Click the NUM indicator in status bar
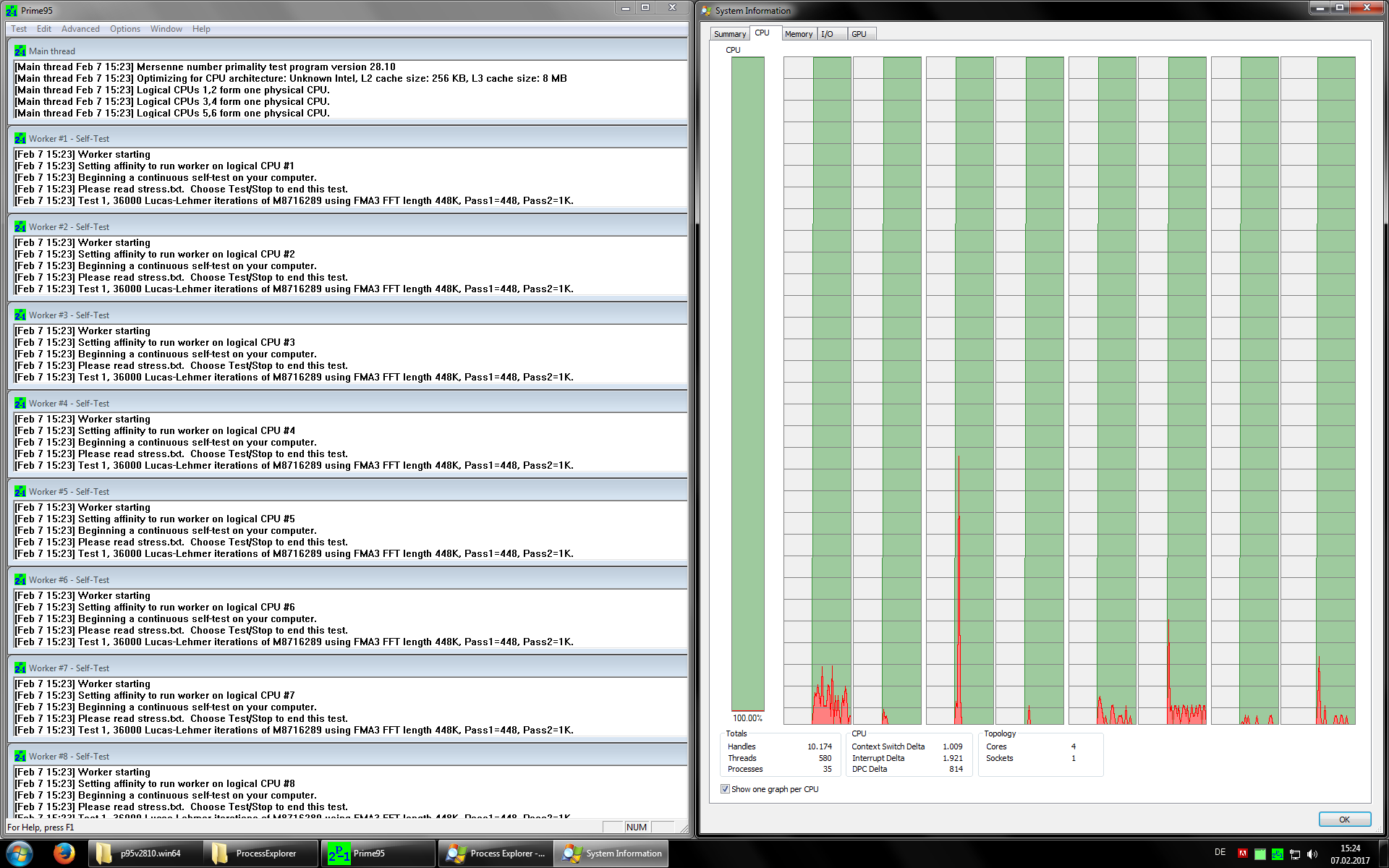Viewport: 1389px width, 868px height. (637, 827)
